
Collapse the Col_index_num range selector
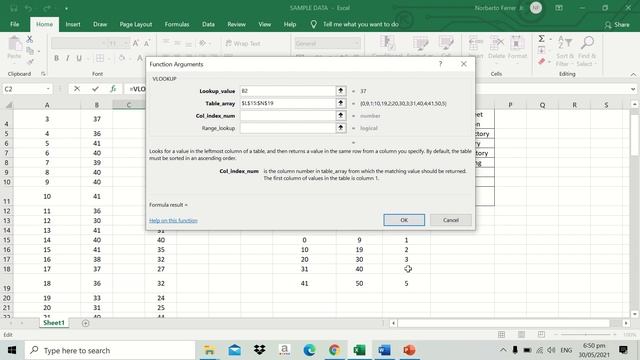[340, 116]
